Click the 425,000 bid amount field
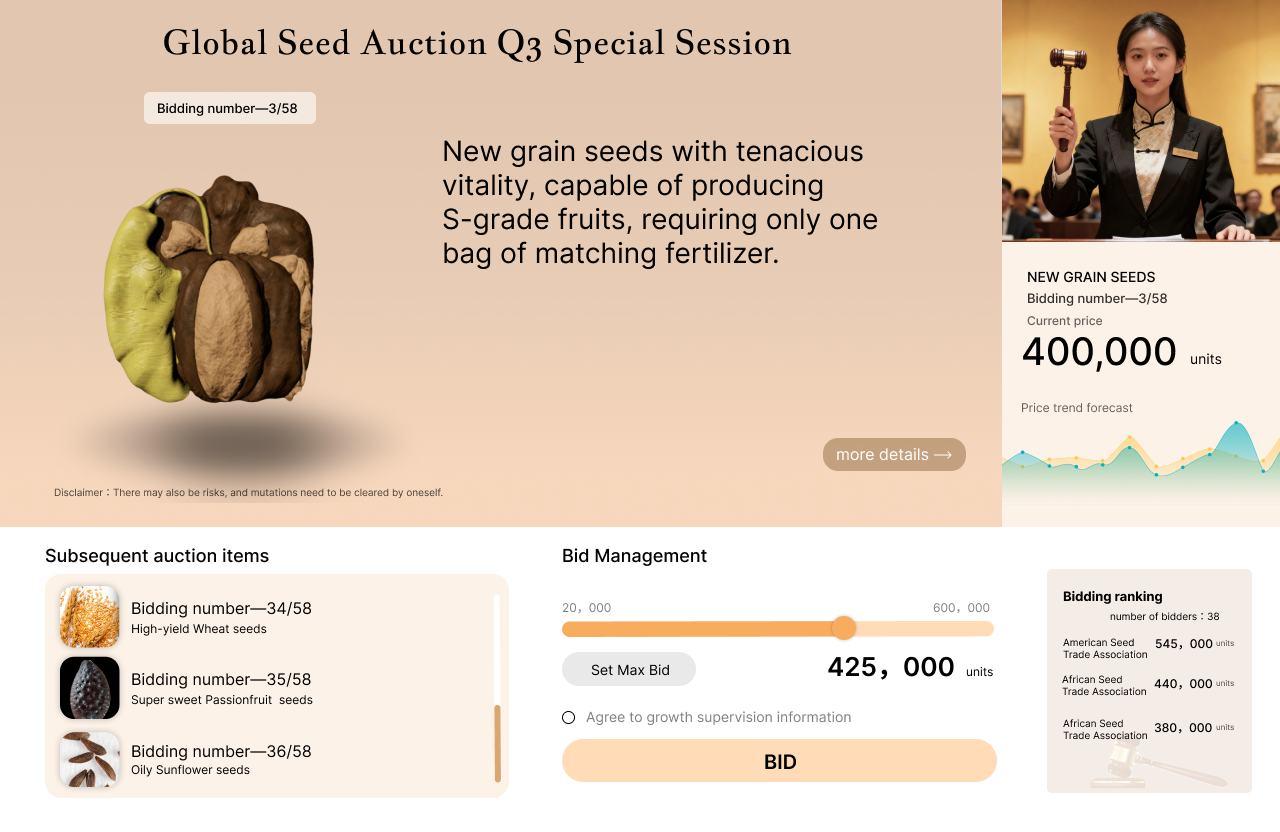Screen dimensions: 1280x832 [x=890, y=668]
